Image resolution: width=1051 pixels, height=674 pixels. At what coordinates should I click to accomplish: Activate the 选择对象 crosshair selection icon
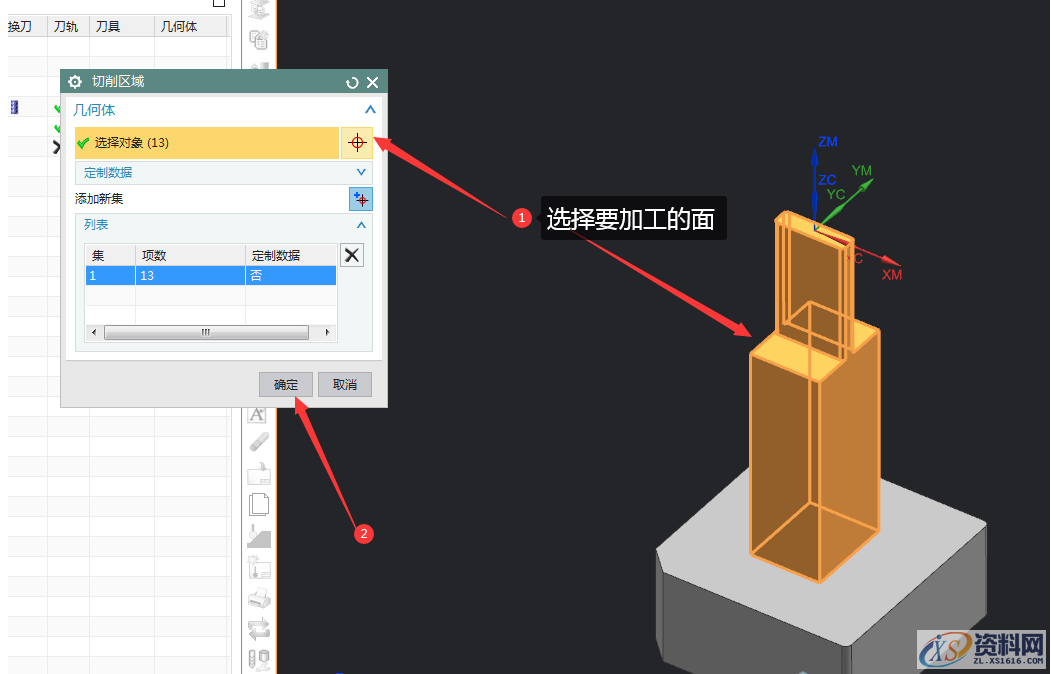(357, 143)
